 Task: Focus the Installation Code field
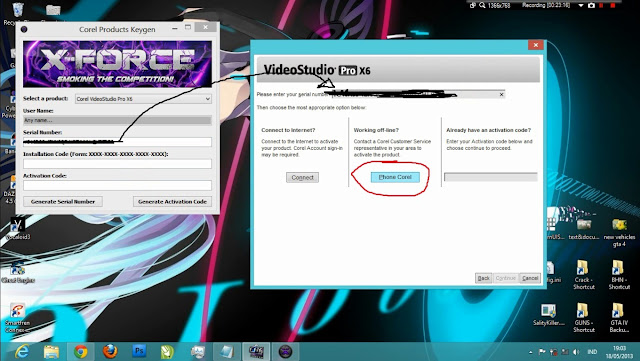117,163
